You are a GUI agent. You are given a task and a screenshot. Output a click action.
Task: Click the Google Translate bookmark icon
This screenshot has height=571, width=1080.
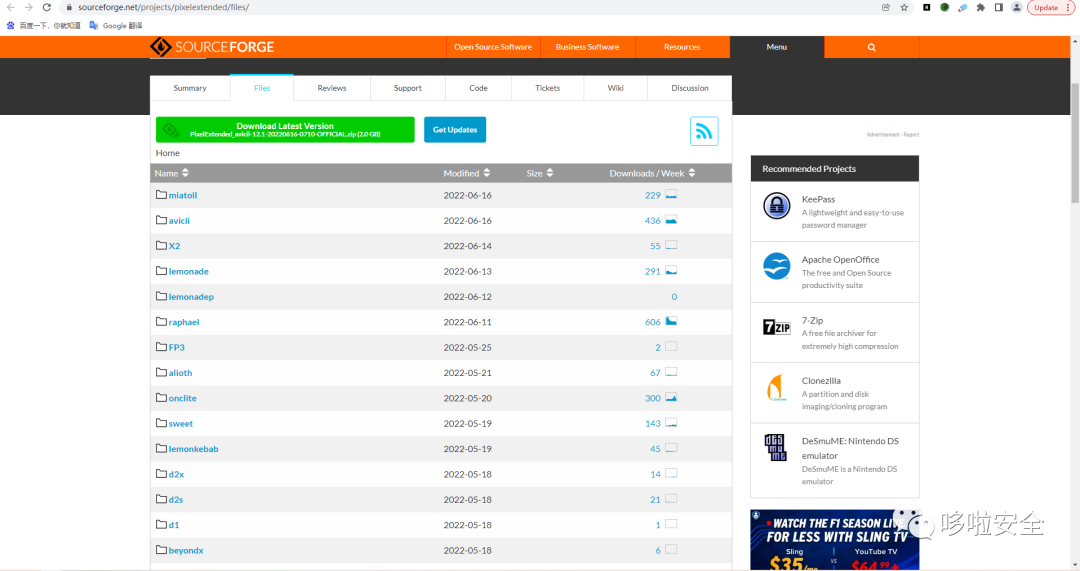point(94,25)
